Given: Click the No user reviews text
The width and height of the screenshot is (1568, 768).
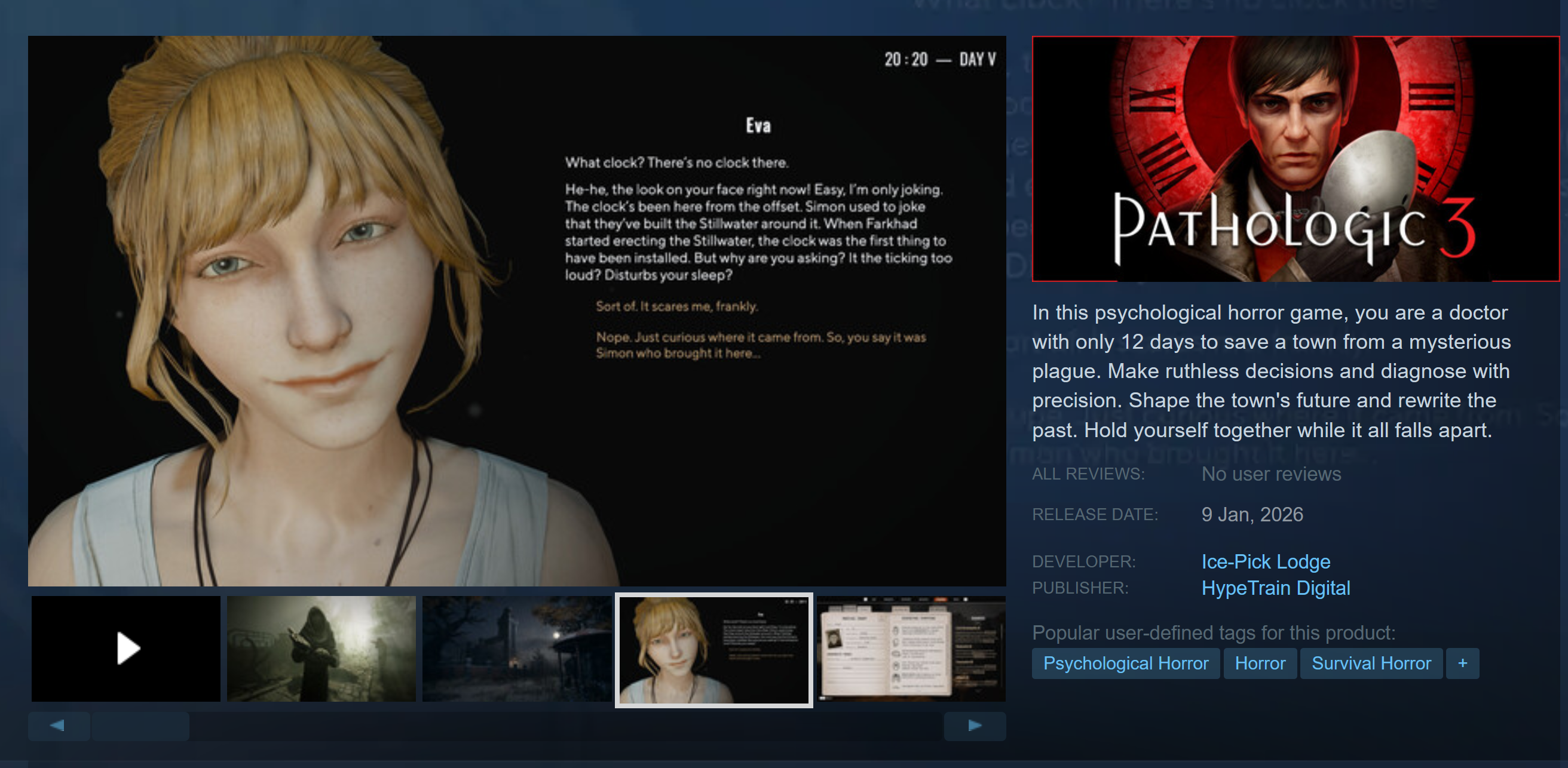Looking at the screenshot, I should click(1271, 474).
